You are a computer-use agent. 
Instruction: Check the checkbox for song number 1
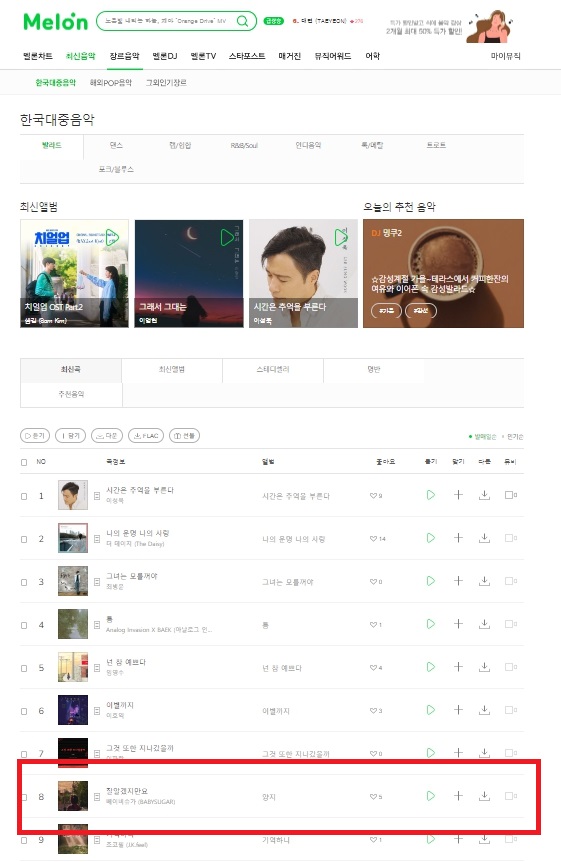[x=24, y=496]
